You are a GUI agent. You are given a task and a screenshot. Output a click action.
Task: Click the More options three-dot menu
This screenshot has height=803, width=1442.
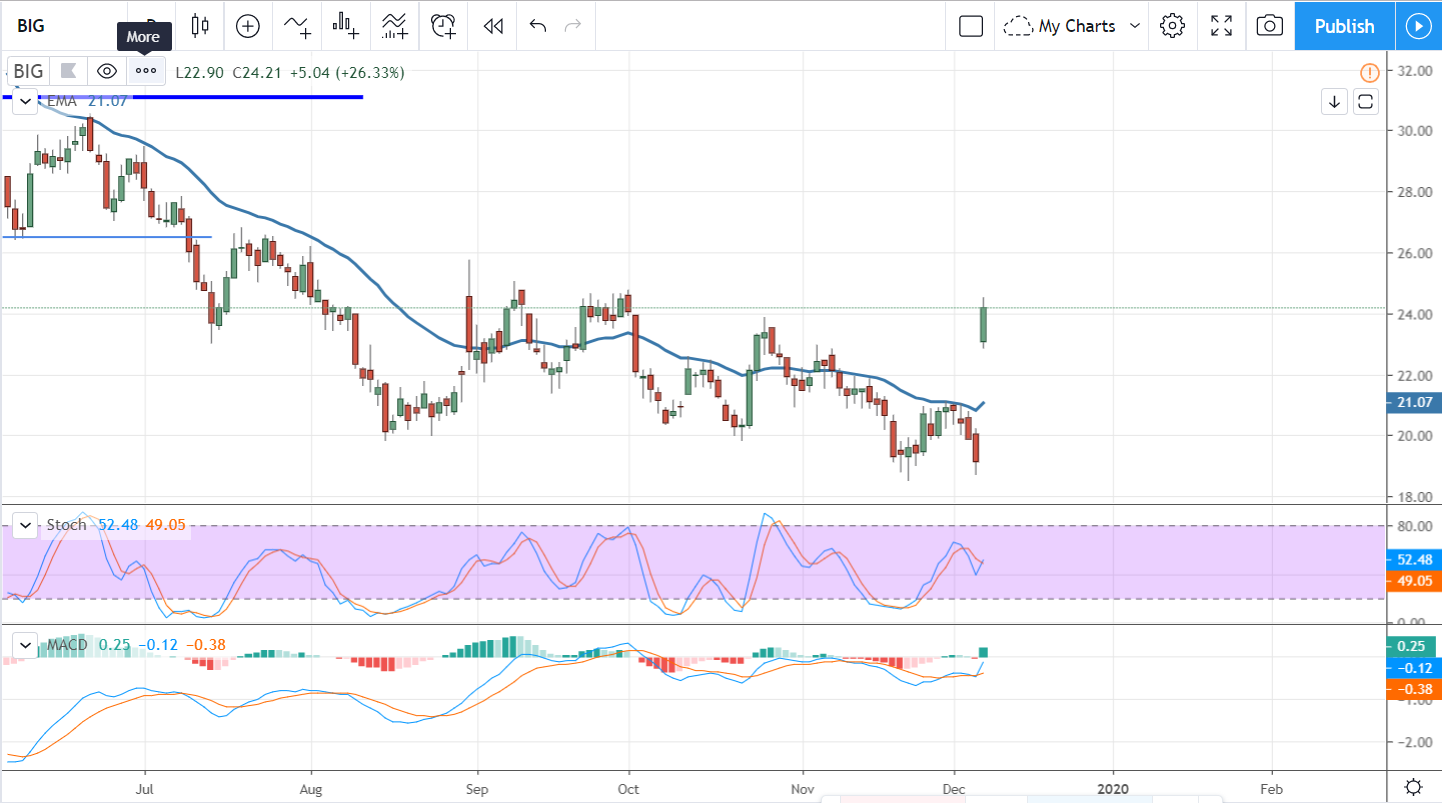coord(146,71)
